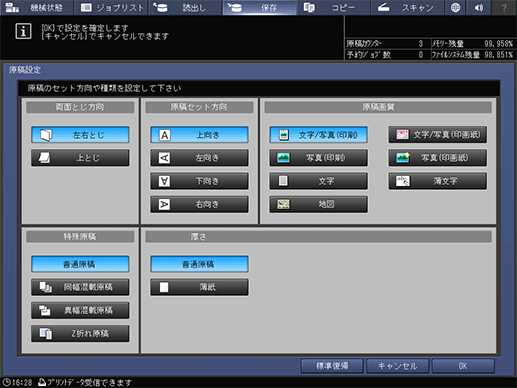The height and width of the screenshot is (388, 517).
Task: Select 普通原稿 under 特殊原稿
Action: (x=80, y=264)
